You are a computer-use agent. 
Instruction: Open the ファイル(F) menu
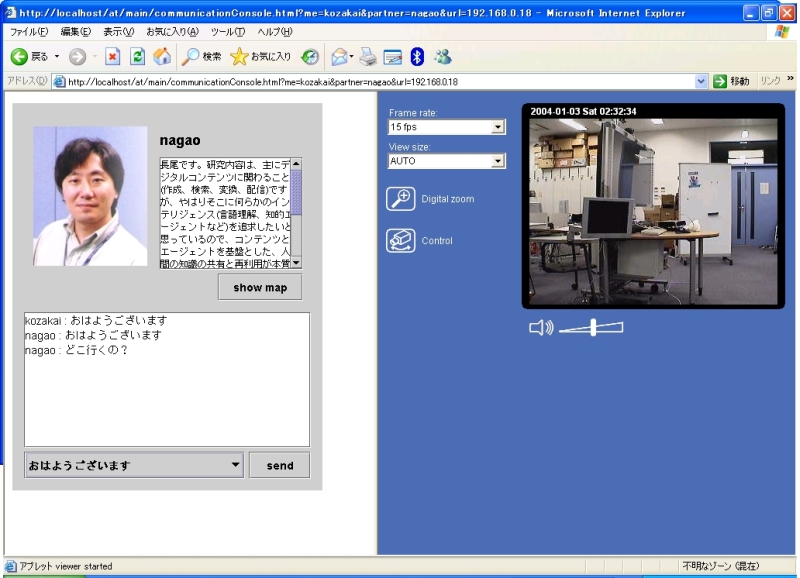[29, 32]
